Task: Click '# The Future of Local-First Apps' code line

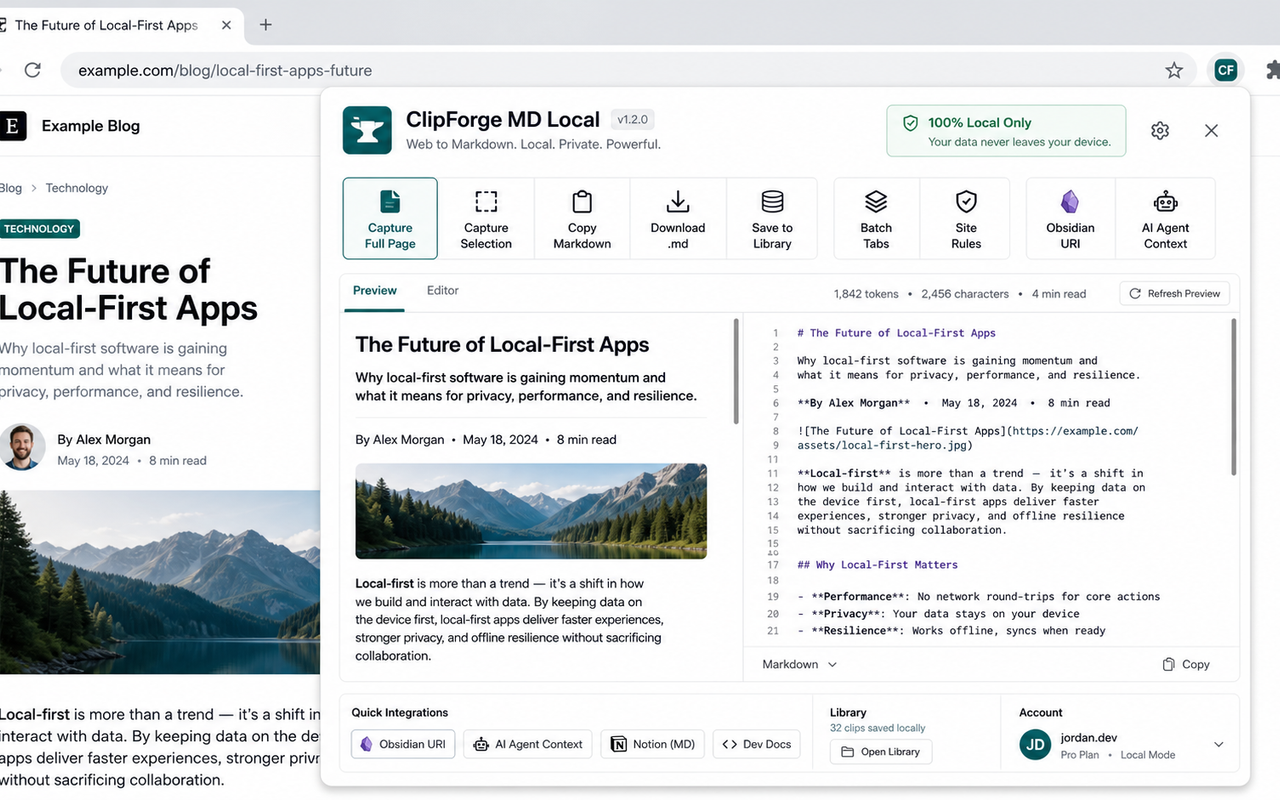Action: click(x=896, y=333)
